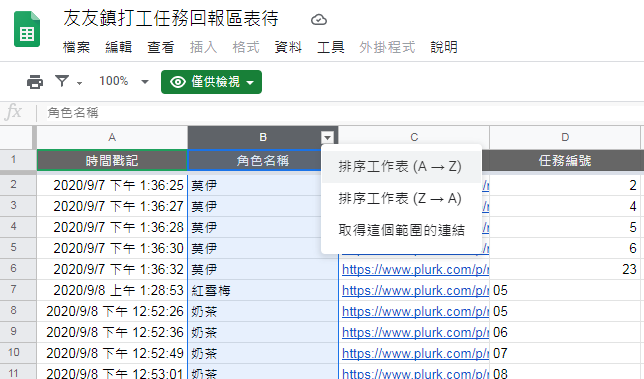This screenshot has width=644, height=379.
Task: Click task number 2 cell in row 2
Action: 565,185
